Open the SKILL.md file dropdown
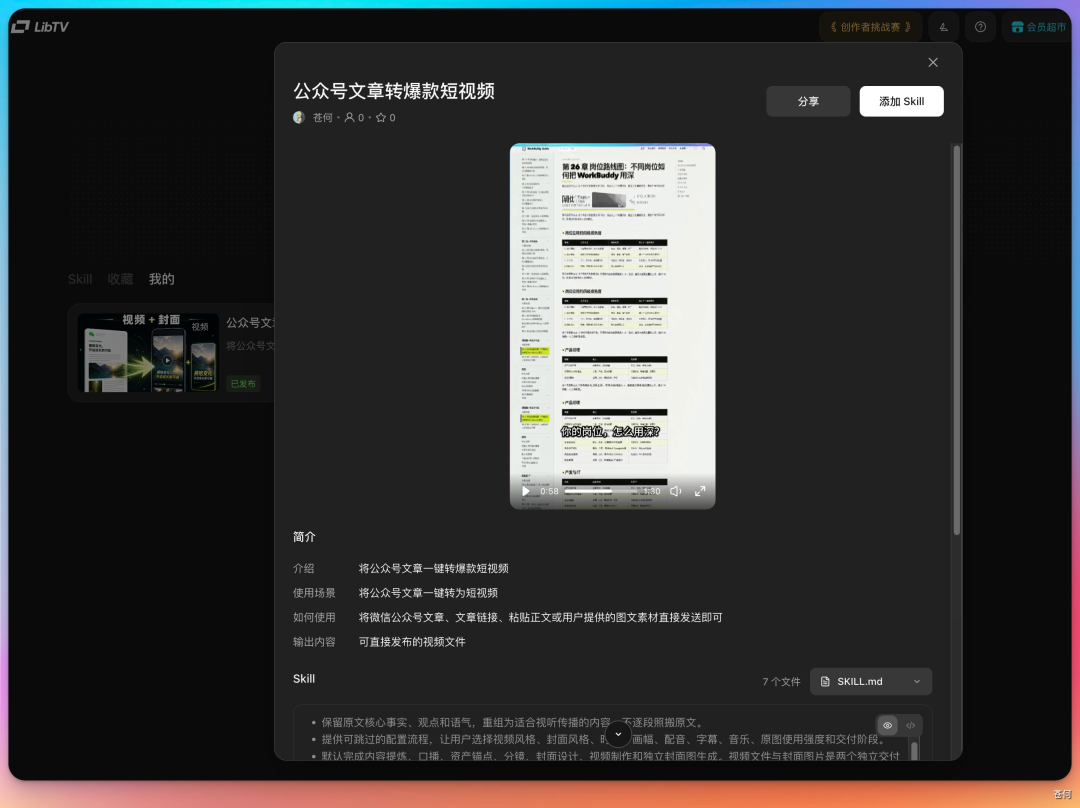The width and height of the screenshot is (1080, 808). [x=871, y=681]
